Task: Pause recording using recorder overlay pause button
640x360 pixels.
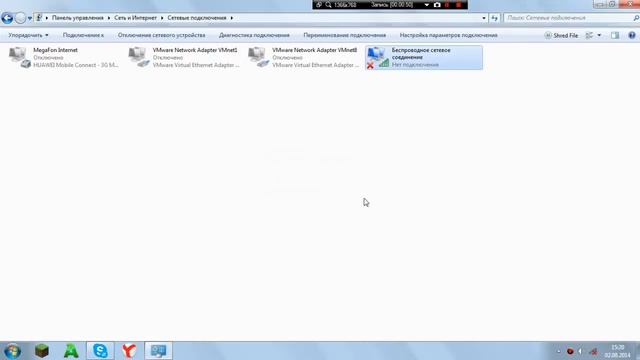Action: [447, 5]
